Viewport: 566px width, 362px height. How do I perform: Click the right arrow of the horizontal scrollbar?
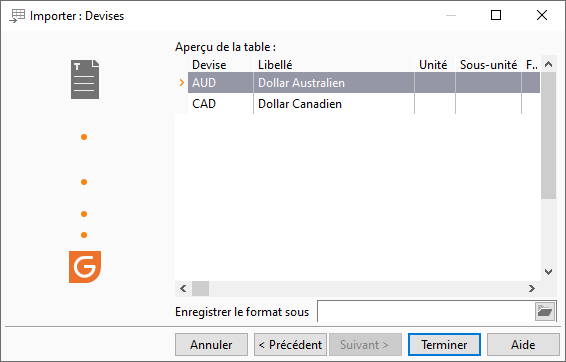(x=532, y=288)
